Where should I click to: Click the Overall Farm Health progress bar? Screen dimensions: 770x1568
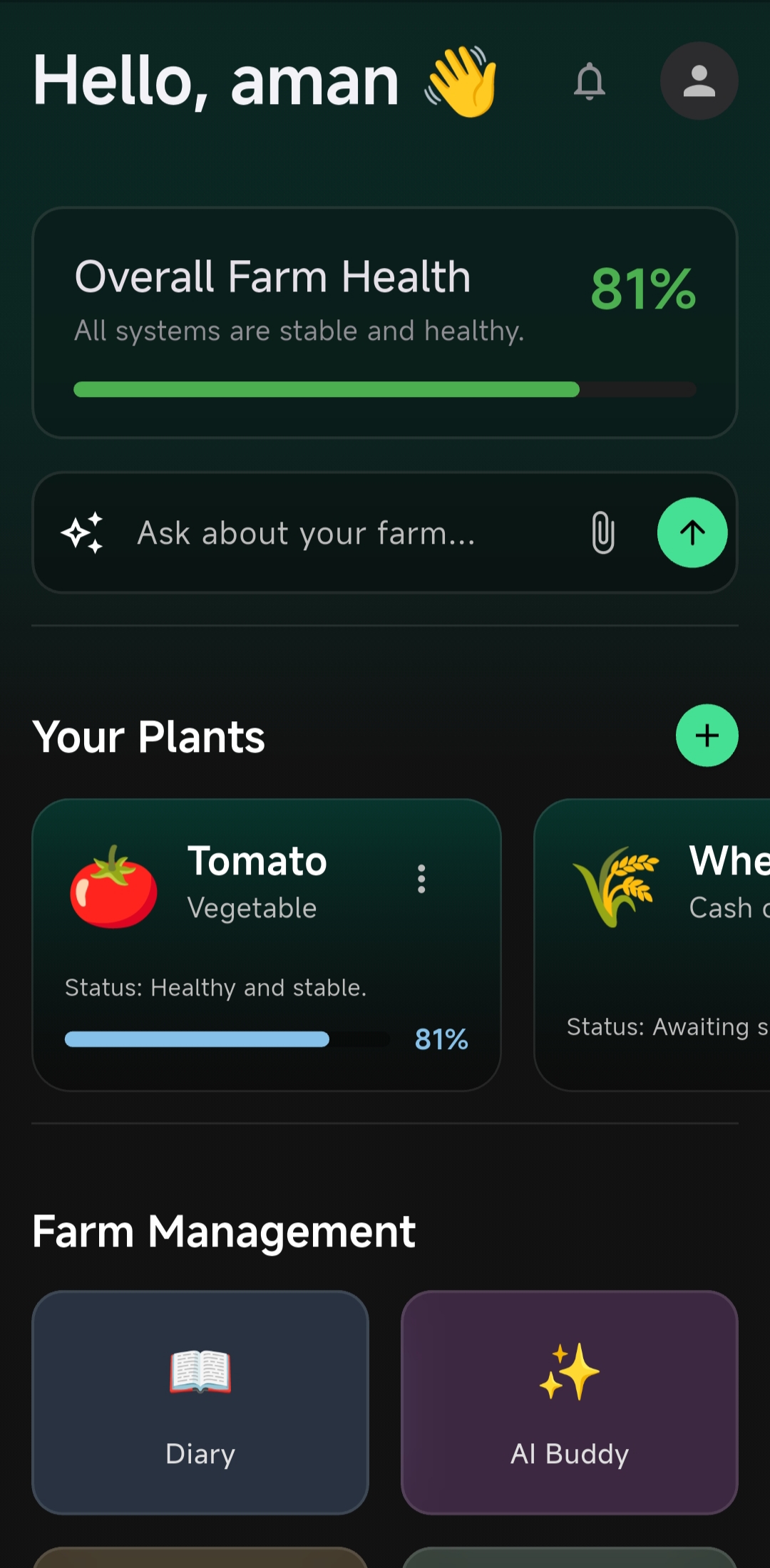click(x=385, y=389)
